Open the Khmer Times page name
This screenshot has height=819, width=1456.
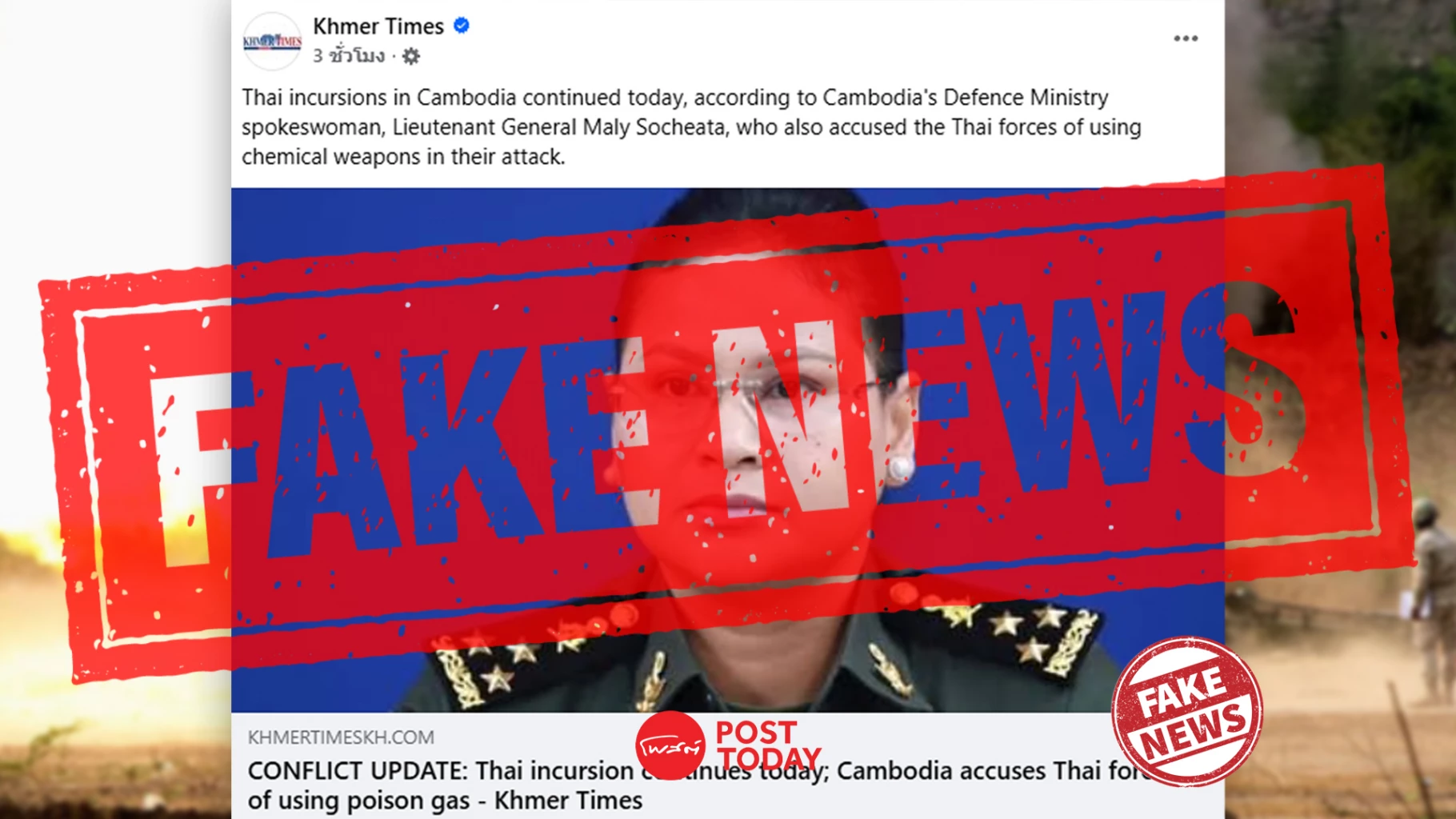coord(378,26)
